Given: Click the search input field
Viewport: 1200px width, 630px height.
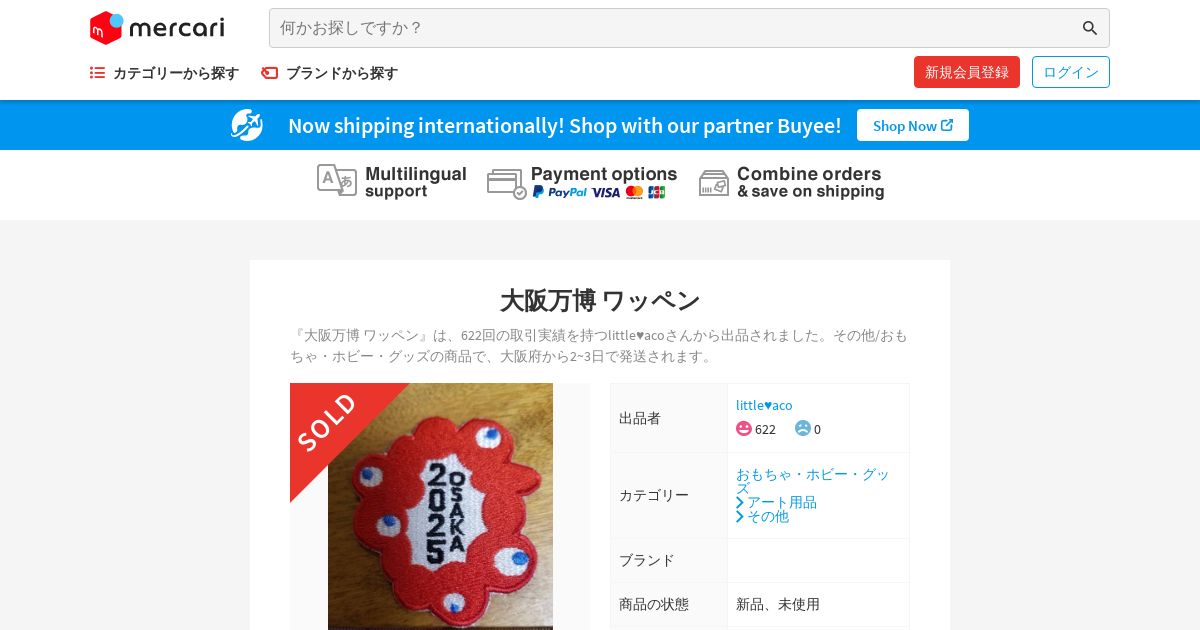Looking at the screenshot, I should tap(675, 28).
